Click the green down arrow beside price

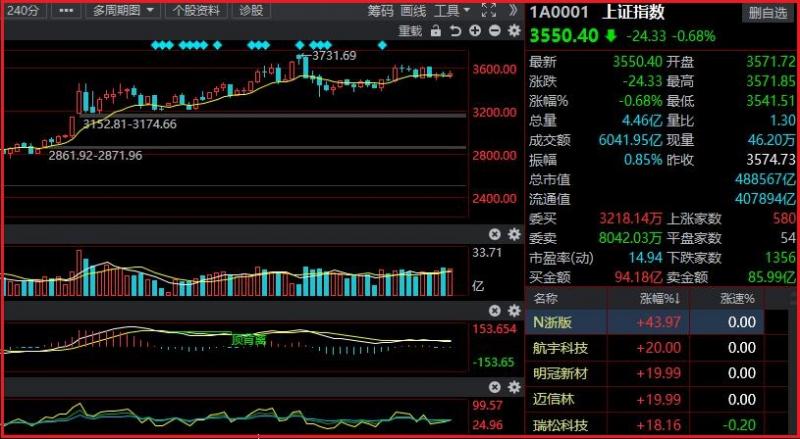point(611,36)
